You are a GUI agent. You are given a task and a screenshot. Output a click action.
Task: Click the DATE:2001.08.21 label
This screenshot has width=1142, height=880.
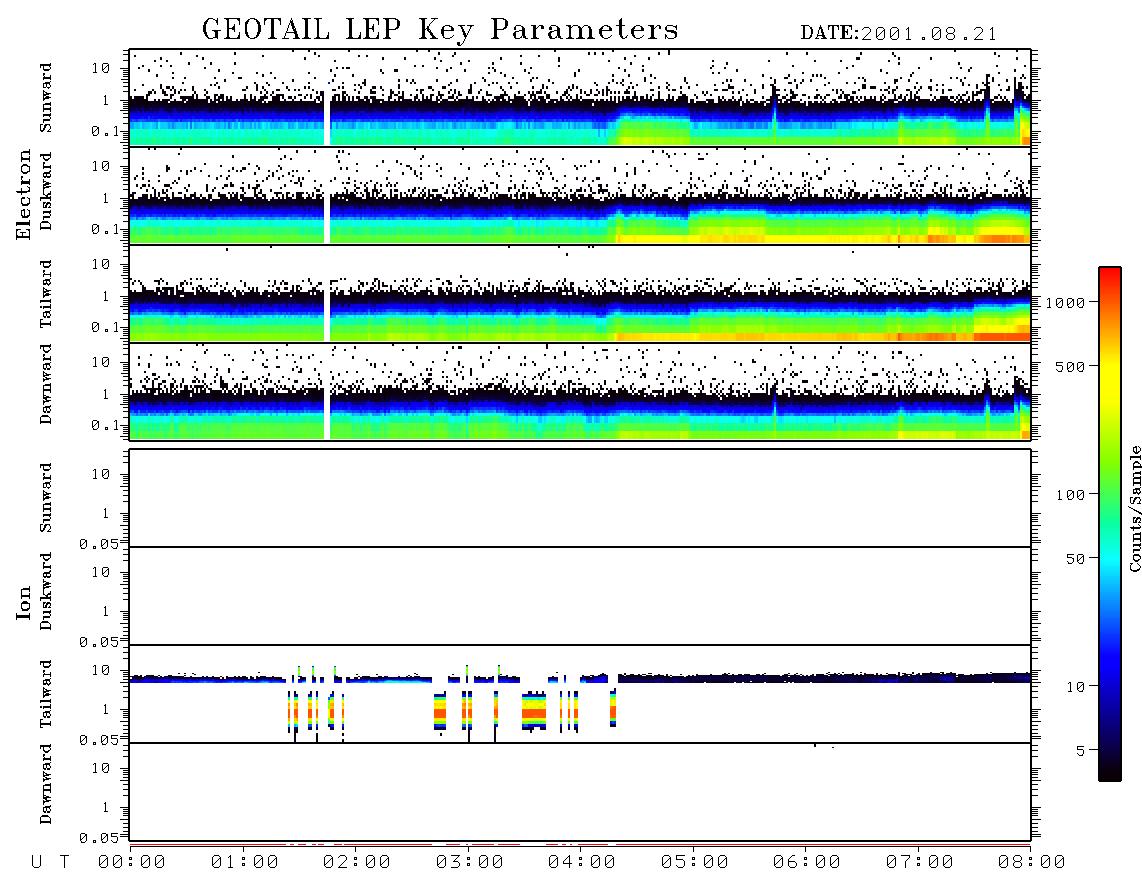click(x=899, y=34)
